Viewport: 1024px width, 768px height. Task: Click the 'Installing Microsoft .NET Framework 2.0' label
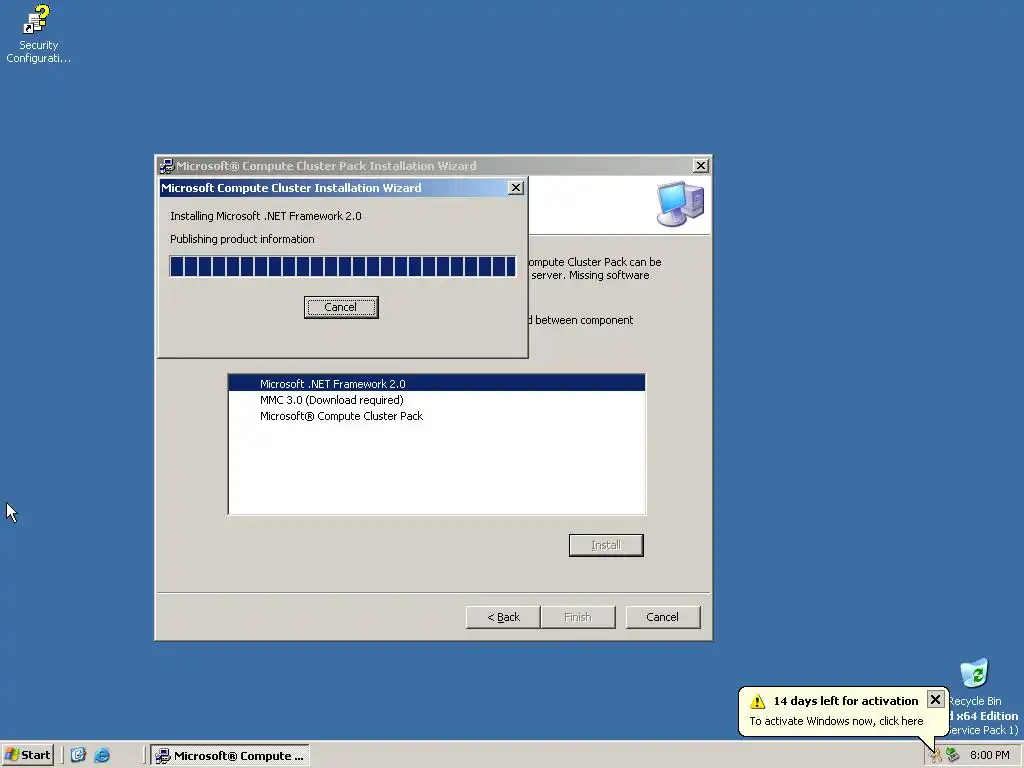click(x=266, y=216)
